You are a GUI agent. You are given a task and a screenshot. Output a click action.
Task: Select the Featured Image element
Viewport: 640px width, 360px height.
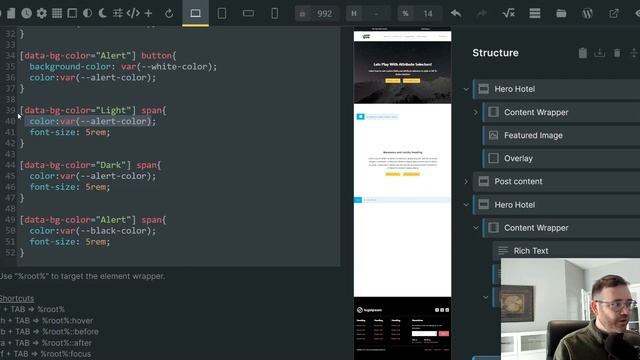click(x=561, y=135)
